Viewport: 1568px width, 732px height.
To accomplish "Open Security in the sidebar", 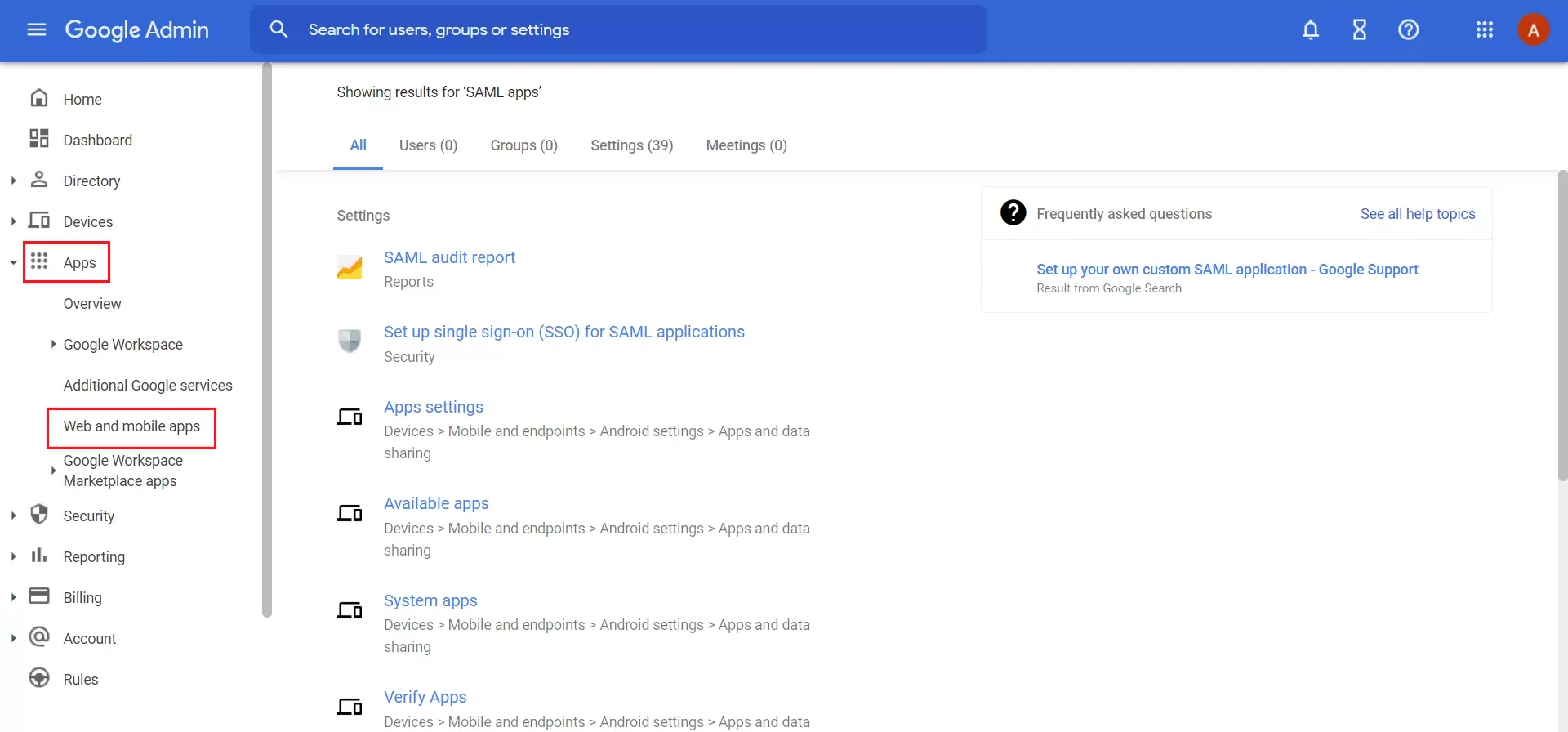I will [x=88, y=516].
